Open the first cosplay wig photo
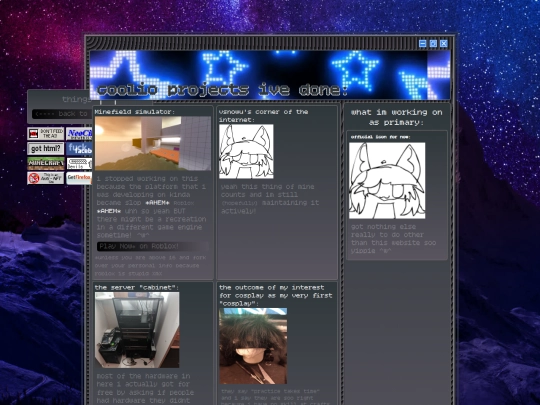Screen dimensions: 540x405 point(253,346)
